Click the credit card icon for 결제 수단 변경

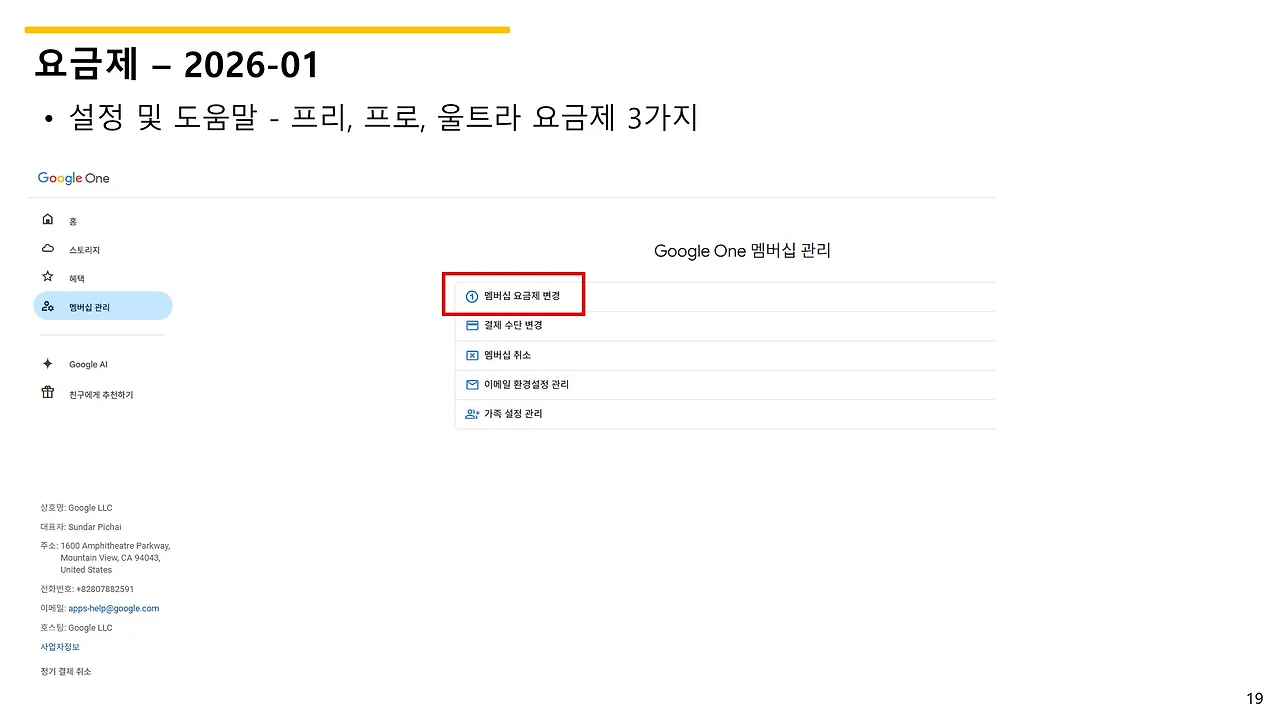point(471,325)
